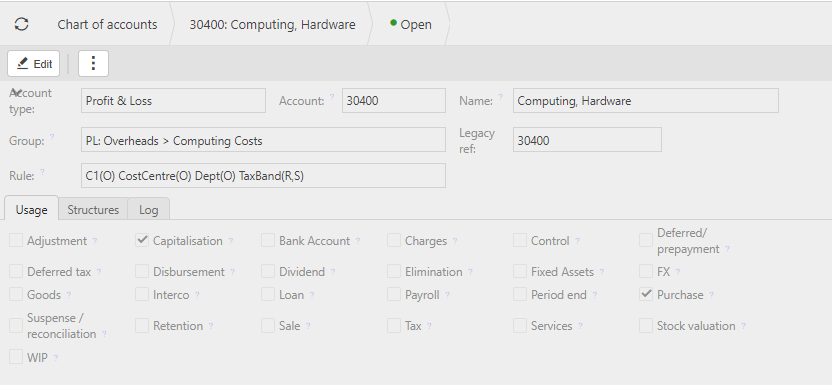Click the help icon next to Account label

click(332, 97)
